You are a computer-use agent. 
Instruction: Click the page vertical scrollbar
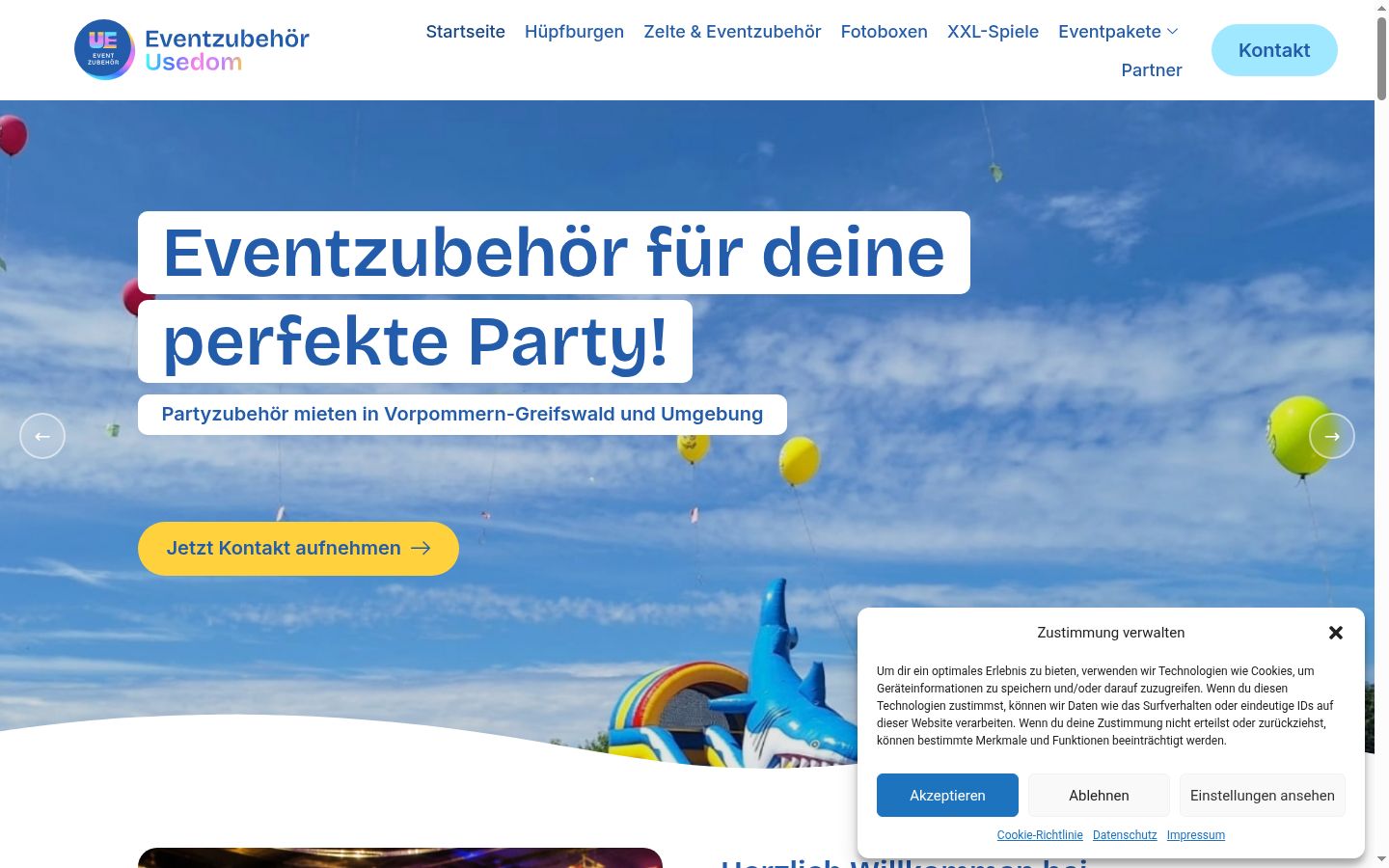click(x=1381, y=434)
